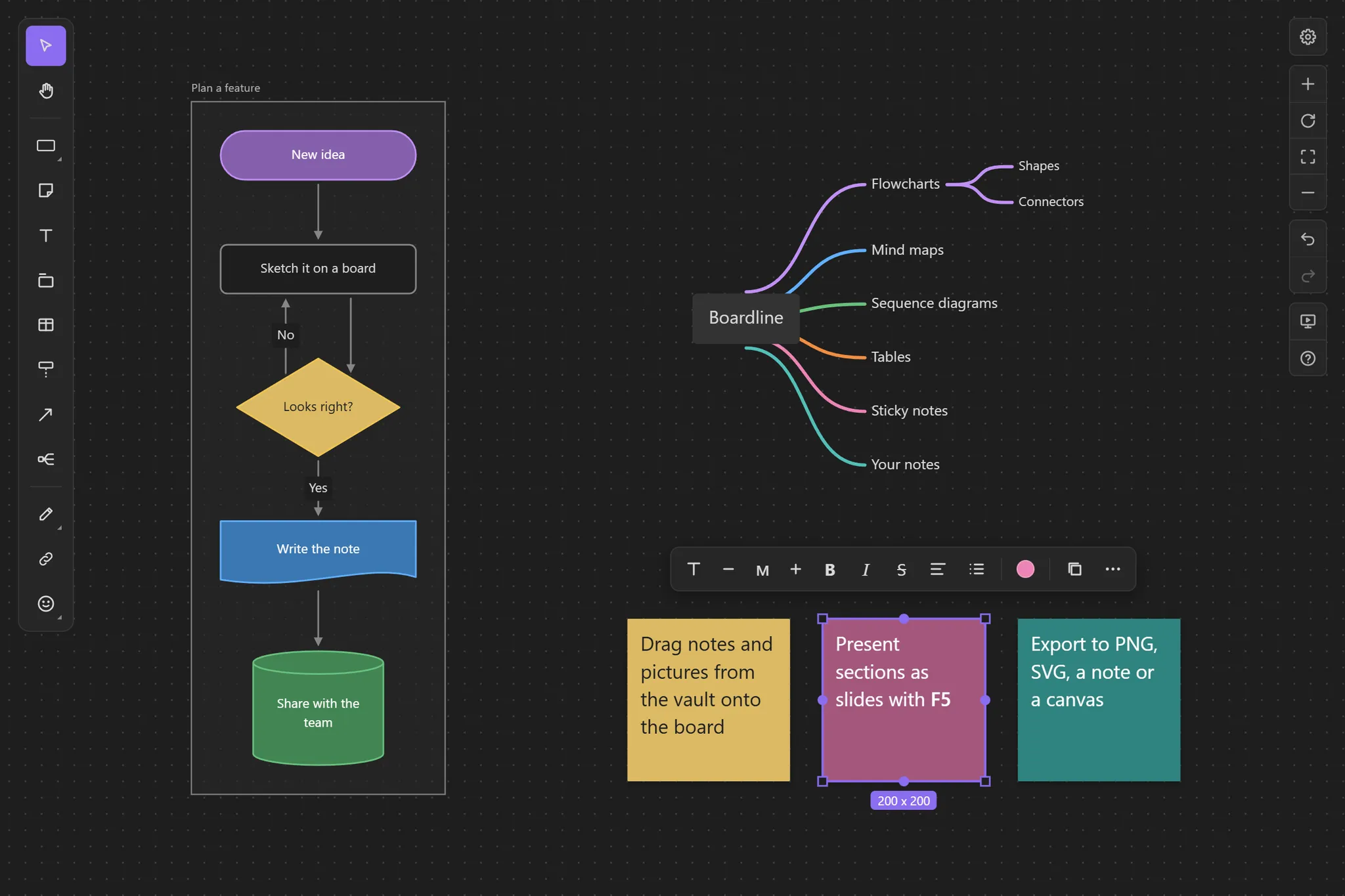
Task: Select the Looks right? diamond
Action: [x=318, y=407]
